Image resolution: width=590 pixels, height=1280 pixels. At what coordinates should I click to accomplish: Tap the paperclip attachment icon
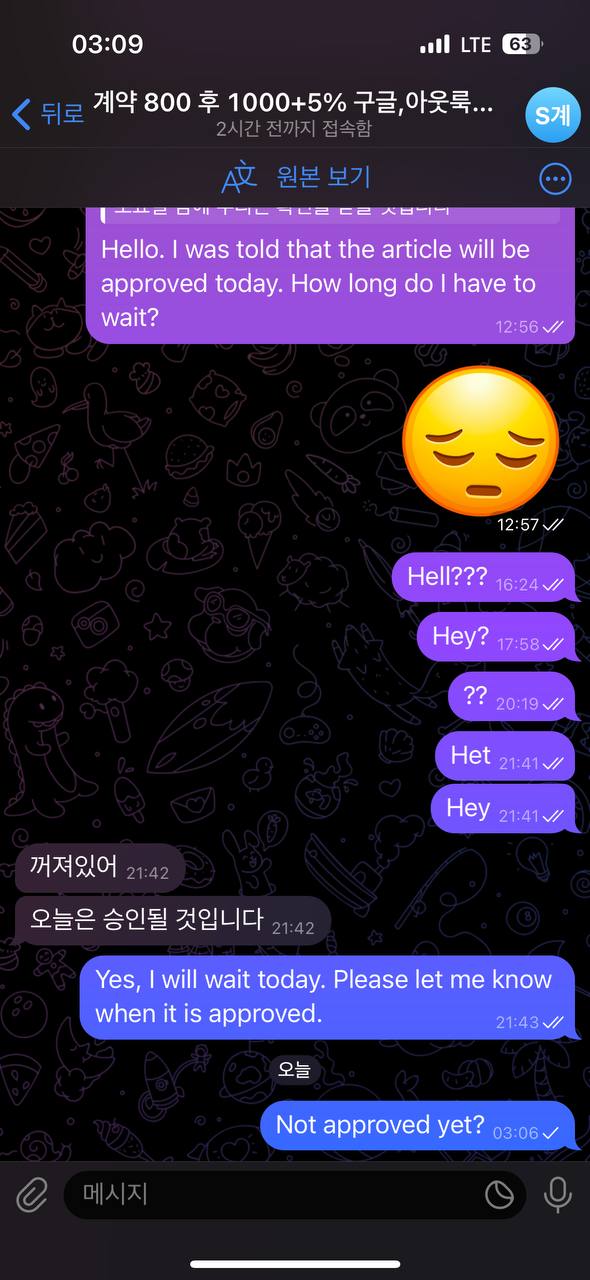(33, 1194)
